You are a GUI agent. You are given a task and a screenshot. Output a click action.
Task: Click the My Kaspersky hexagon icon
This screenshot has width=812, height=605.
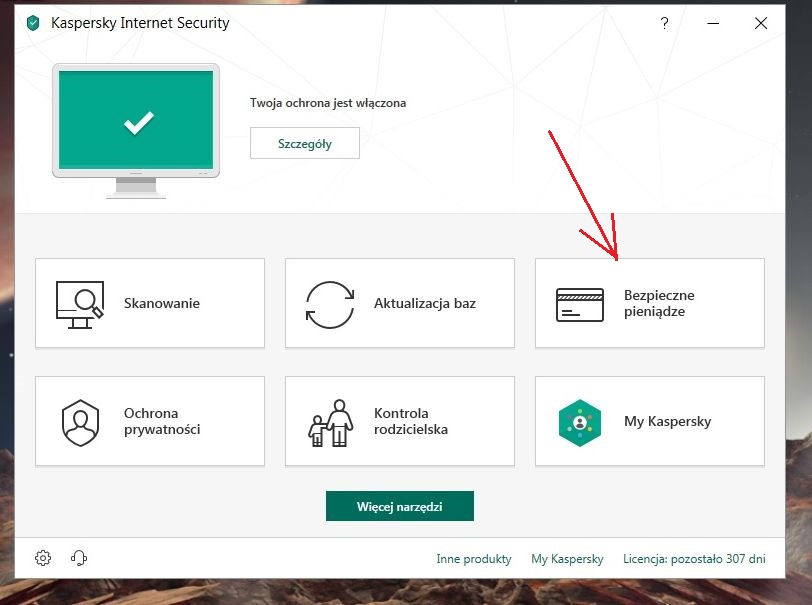[580, 423]
